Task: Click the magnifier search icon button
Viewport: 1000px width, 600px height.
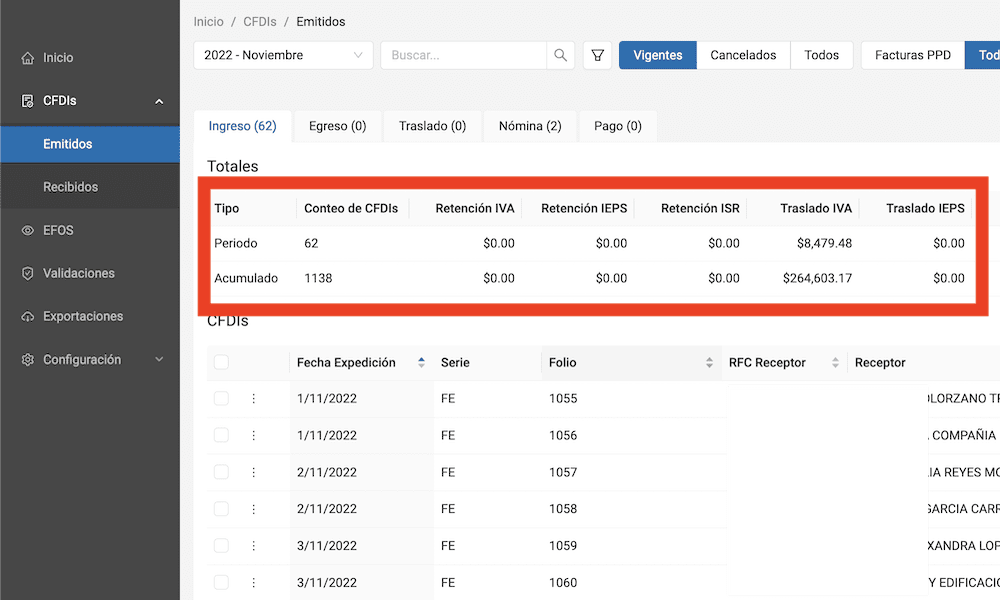Action: pos(561,56)
